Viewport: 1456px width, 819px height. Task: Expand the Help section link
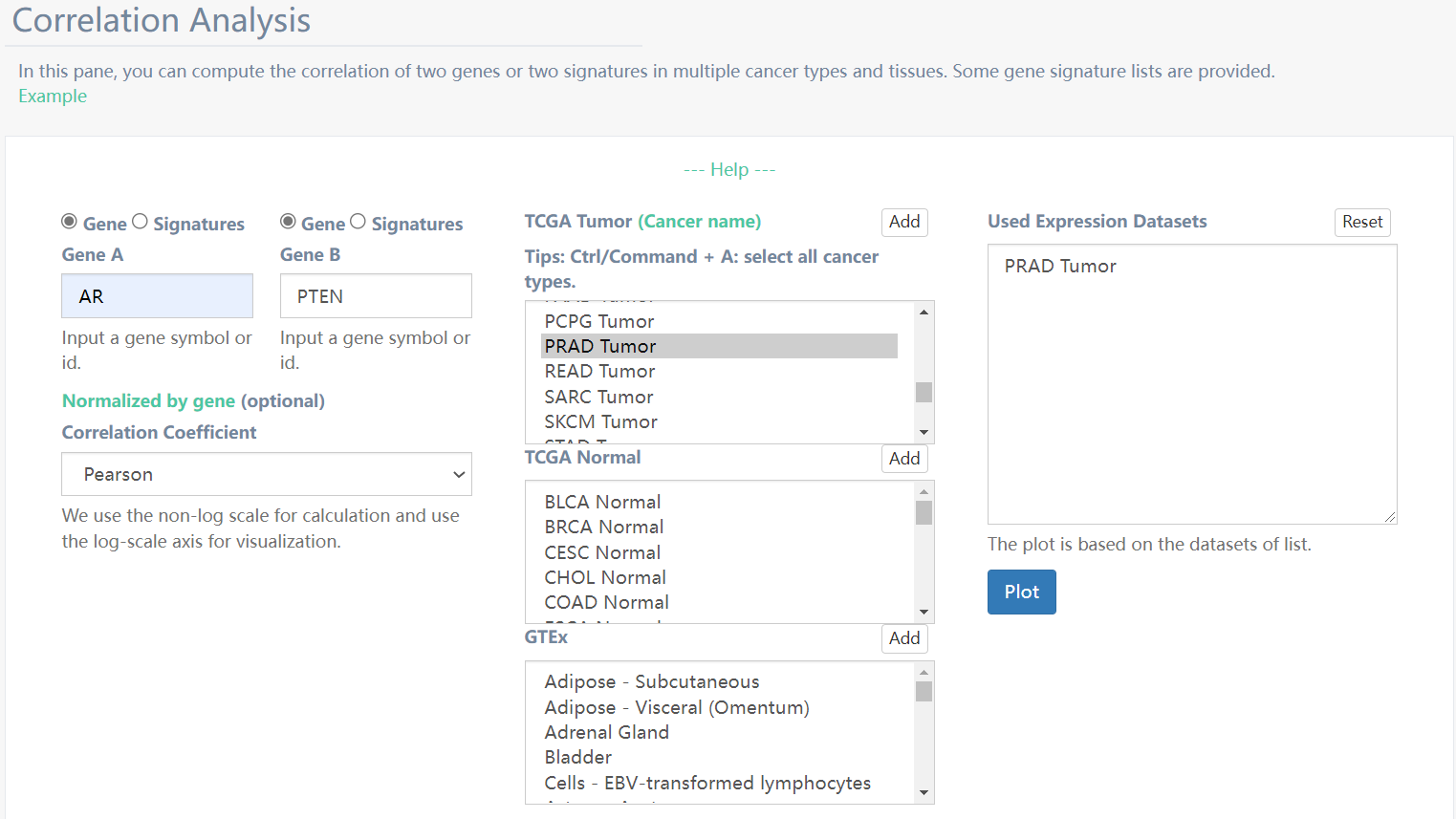(729, 169)
